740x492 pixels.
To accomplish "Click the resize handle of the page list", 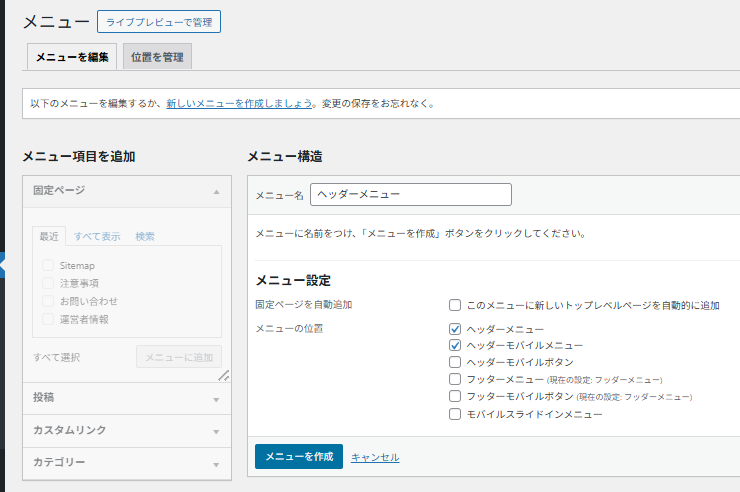I will point(223,375).
